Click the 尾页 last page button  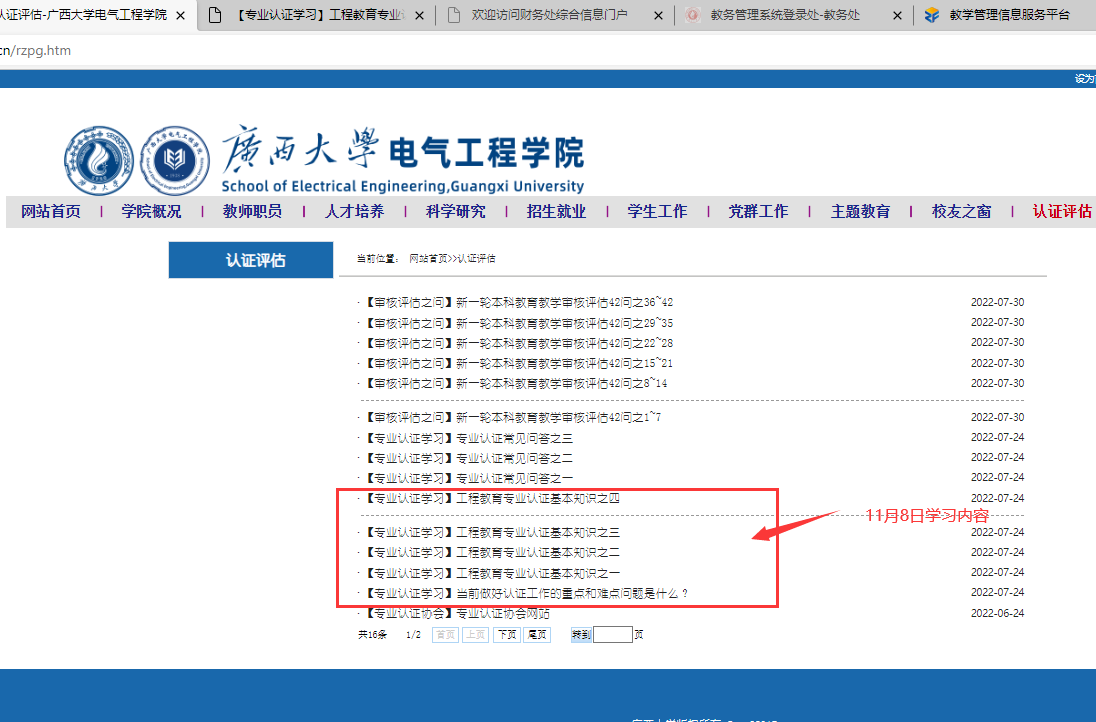coord(537,634)
